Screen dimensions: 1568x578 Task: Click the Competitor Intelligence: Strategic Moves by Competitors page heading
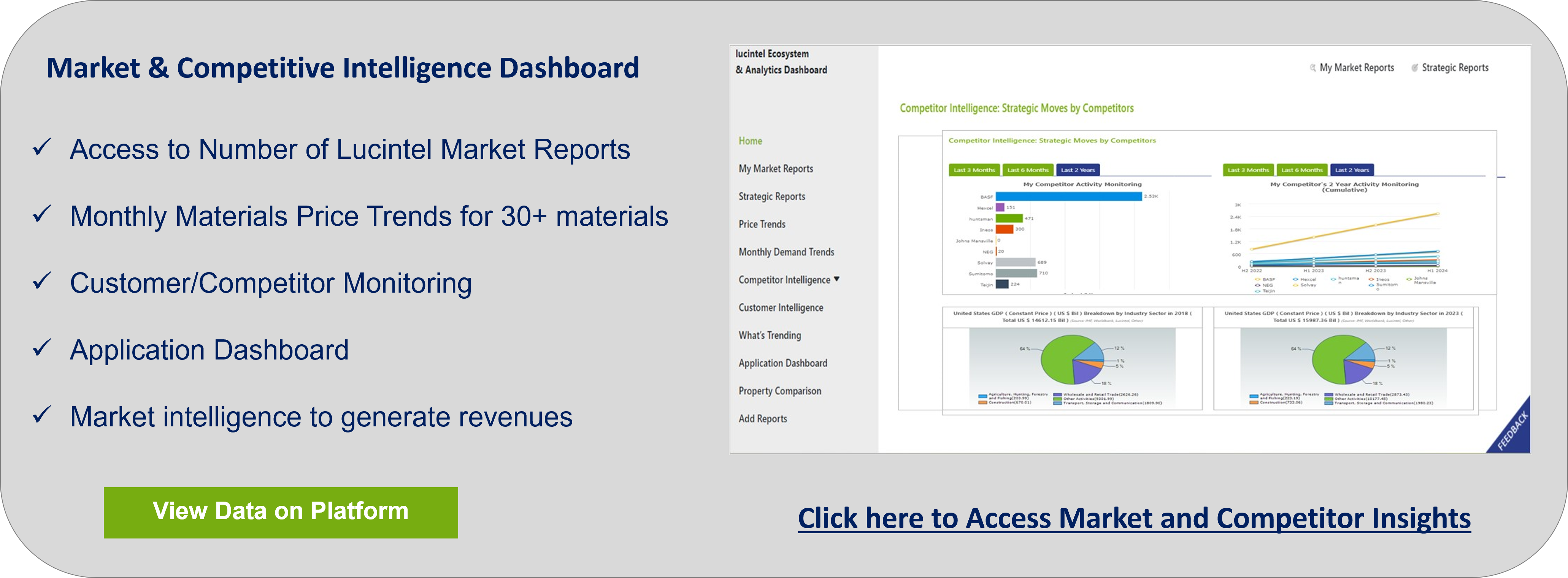pos(1017,108)
